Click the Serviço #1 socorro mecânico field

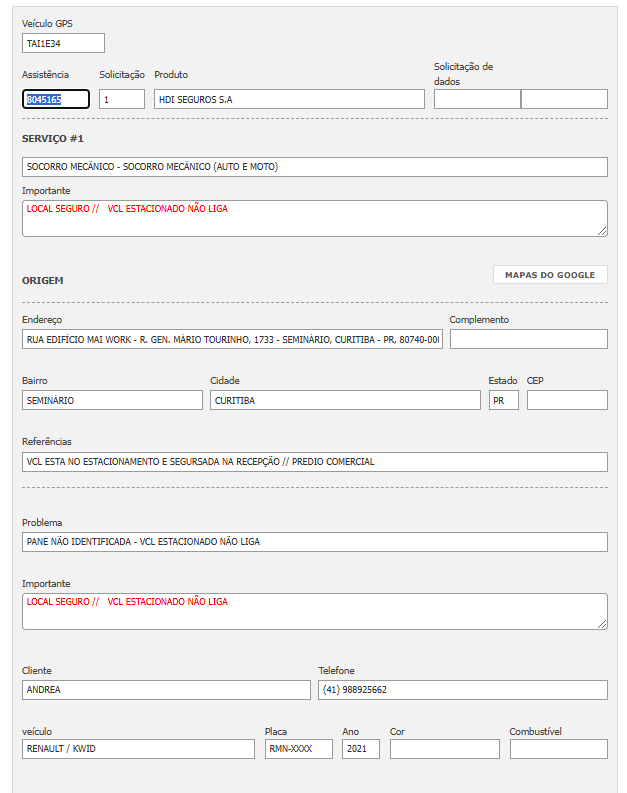point(314,167)
